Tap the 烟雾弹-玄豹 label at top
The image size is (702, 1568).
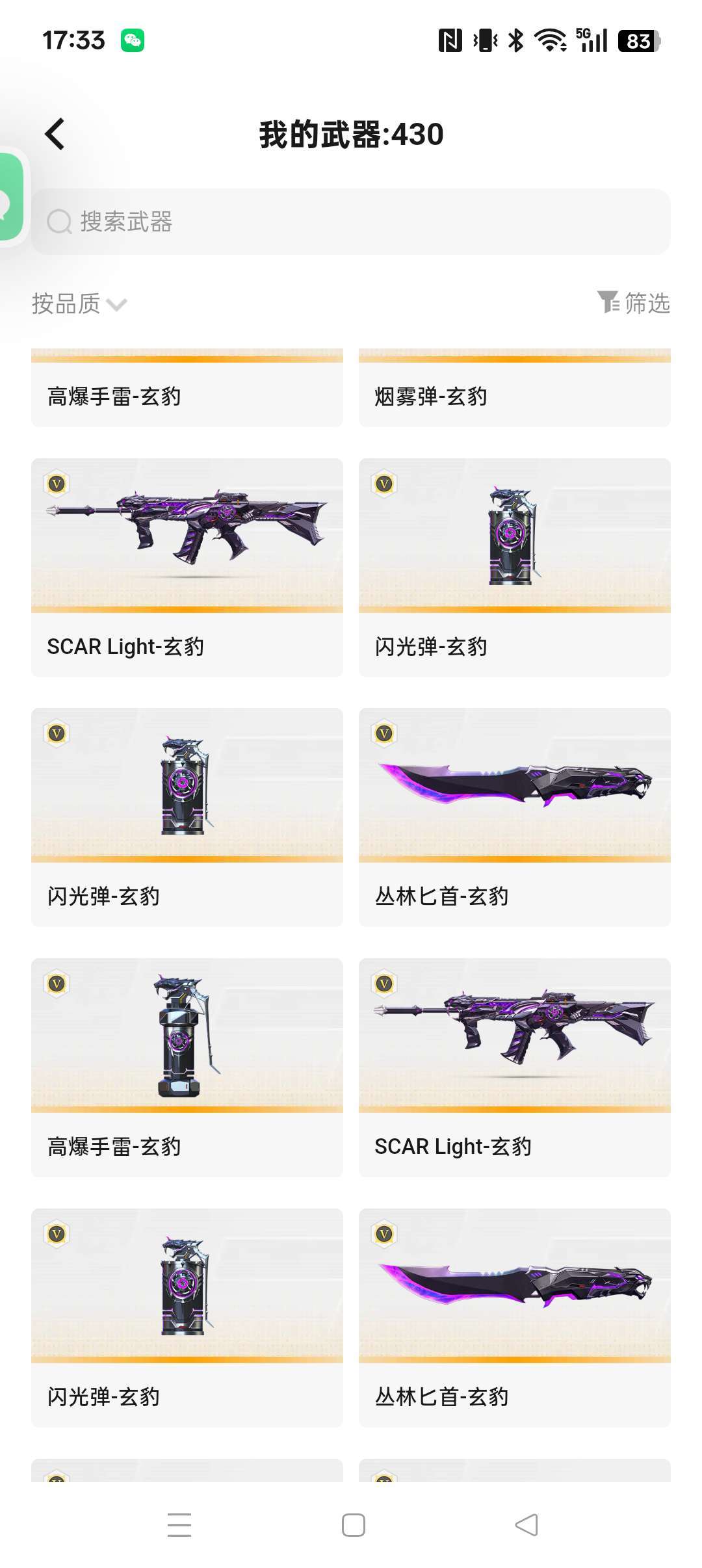pos(431,396)
